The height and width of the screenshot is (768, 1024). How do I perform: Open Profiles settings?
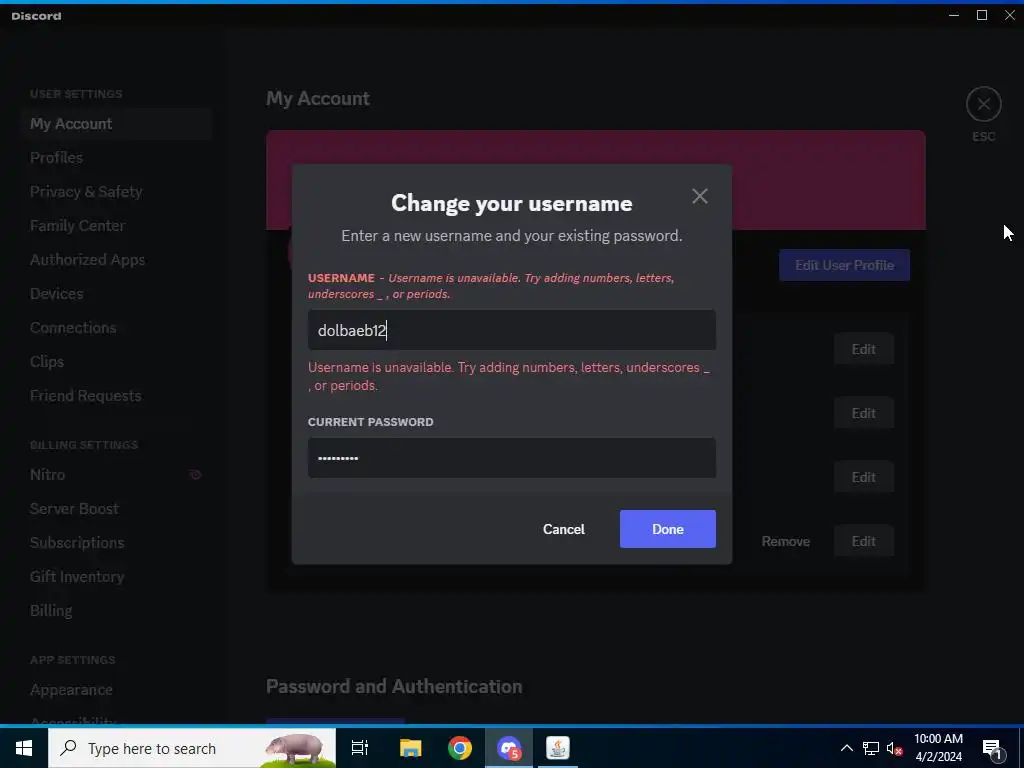[116, 157]
